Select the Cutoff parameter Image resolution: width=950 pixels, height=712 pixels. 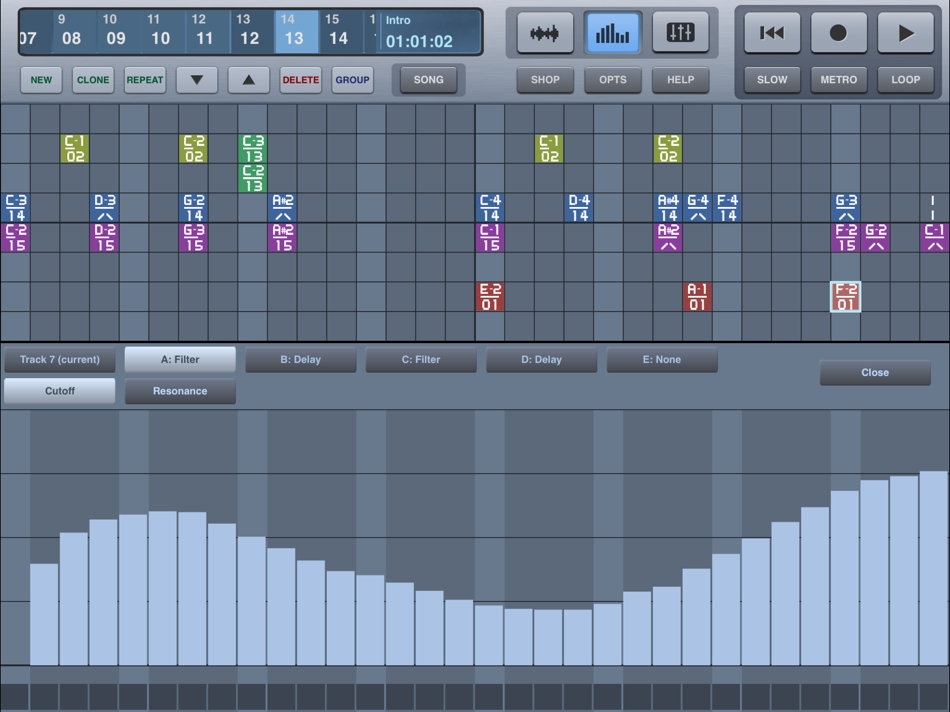[59, 391]
